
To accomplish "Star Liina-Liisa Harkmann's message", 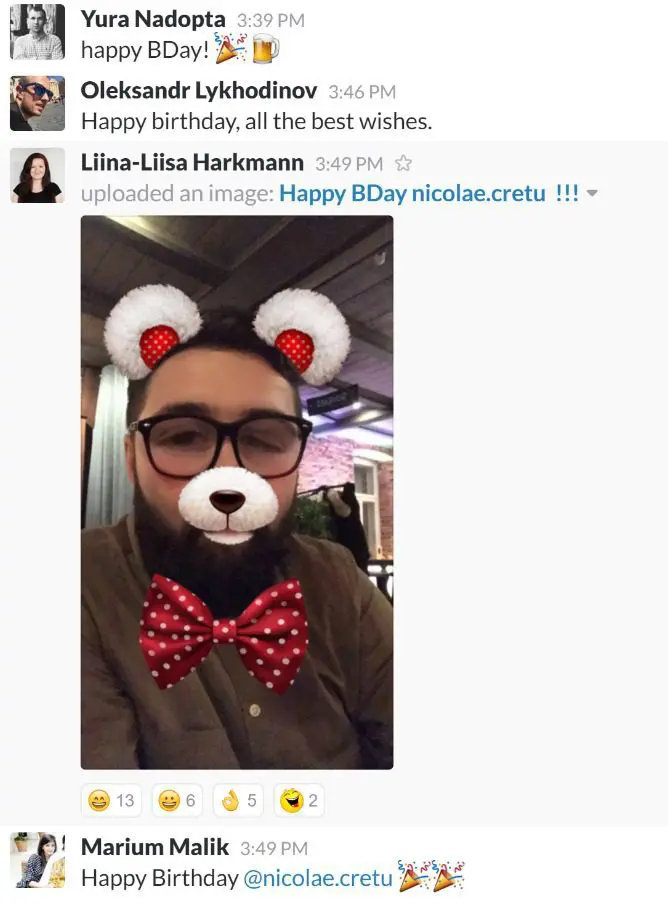I will [x=403, y=164].
